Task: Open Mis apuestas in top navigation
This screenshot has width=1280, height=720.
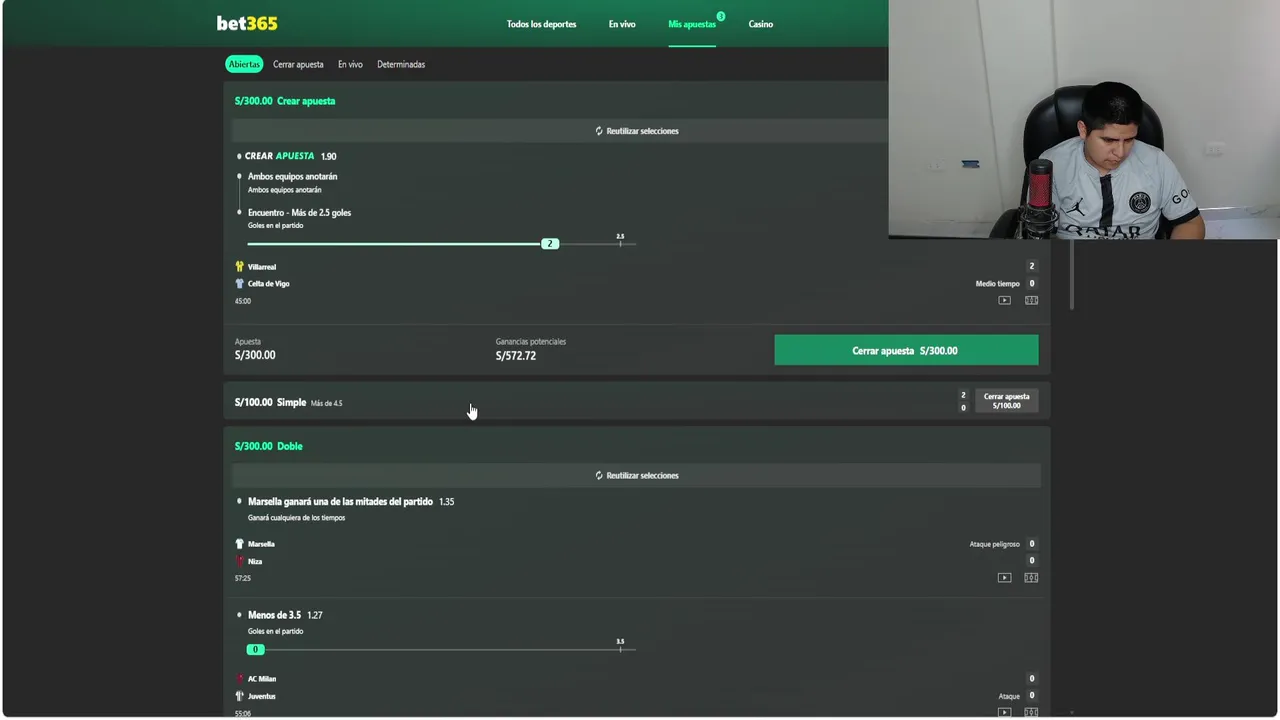Action: point(692,24)
